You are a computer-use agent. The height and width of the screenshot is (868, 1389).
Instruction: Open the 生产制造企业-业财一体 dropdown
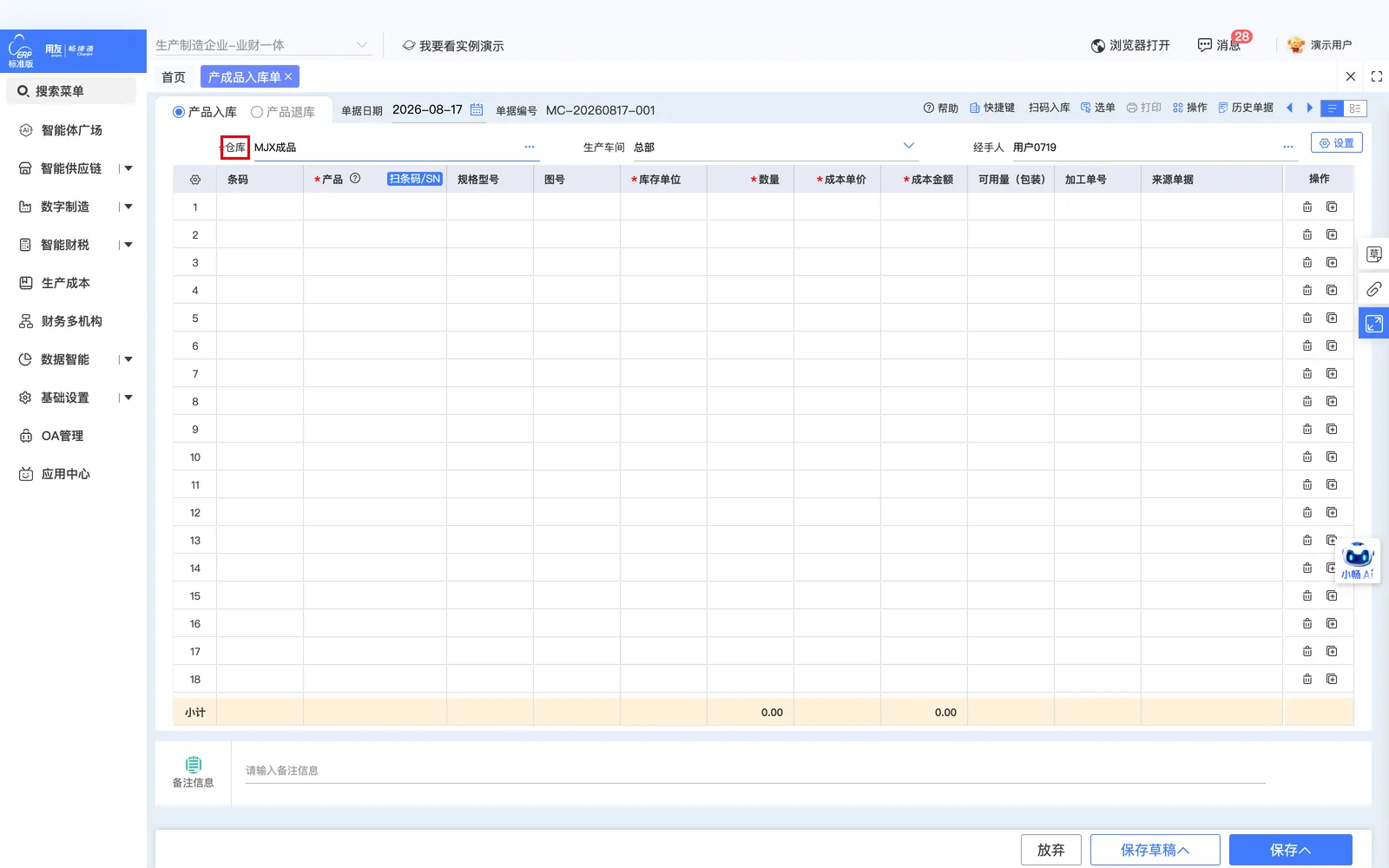coord(263,45)
